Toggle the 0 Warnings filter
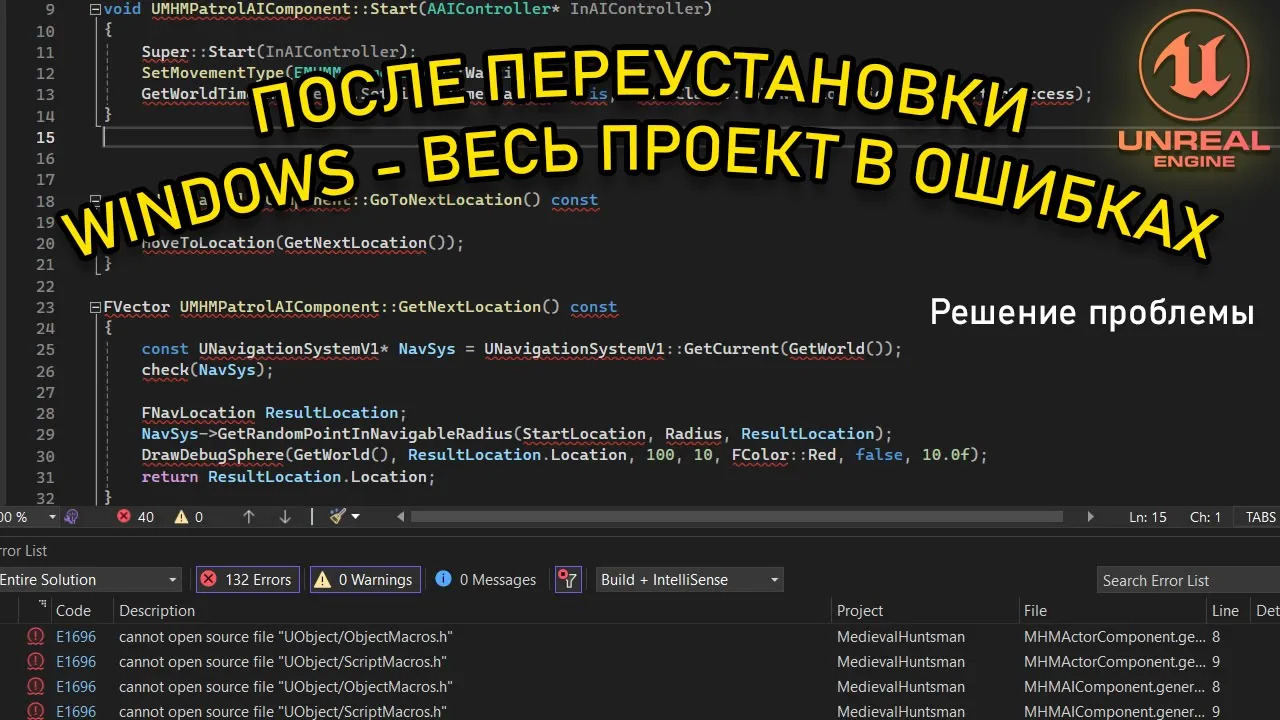The width and height of the screenshot is (1280, 720). [x=364, y=580]
